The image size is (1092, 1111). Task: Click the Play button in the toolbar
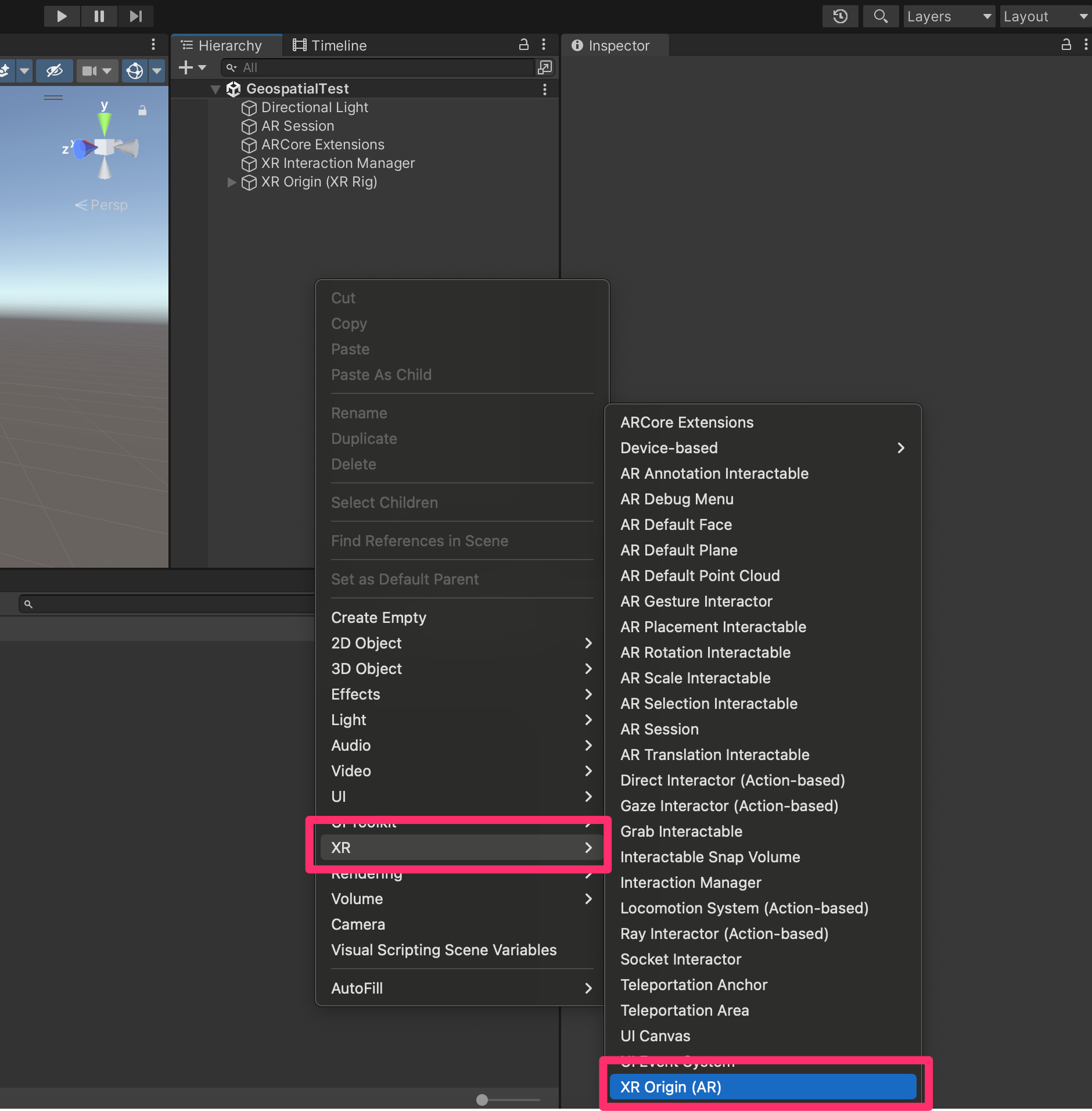point(62,16)
